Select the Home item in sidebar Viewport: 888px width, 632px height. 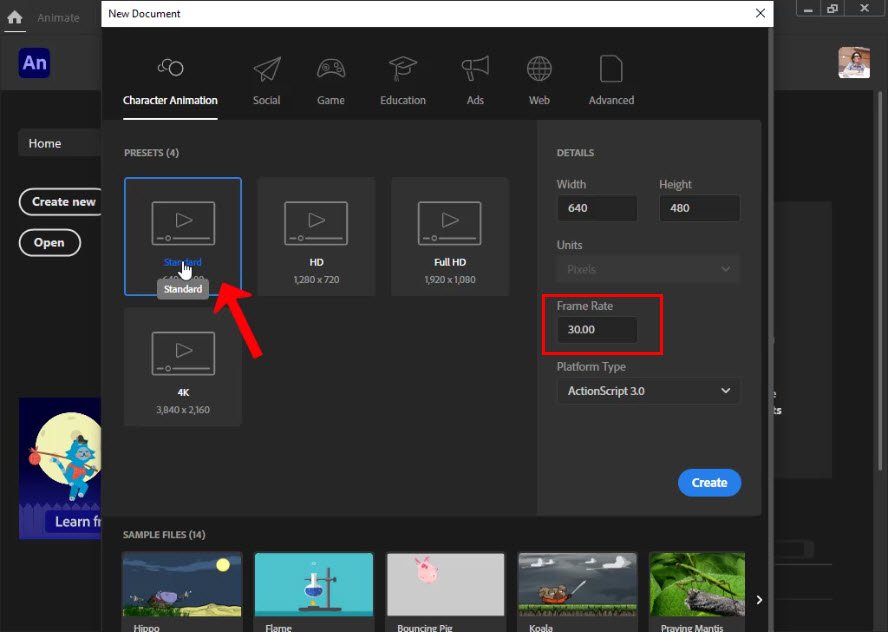coord(59,143)
